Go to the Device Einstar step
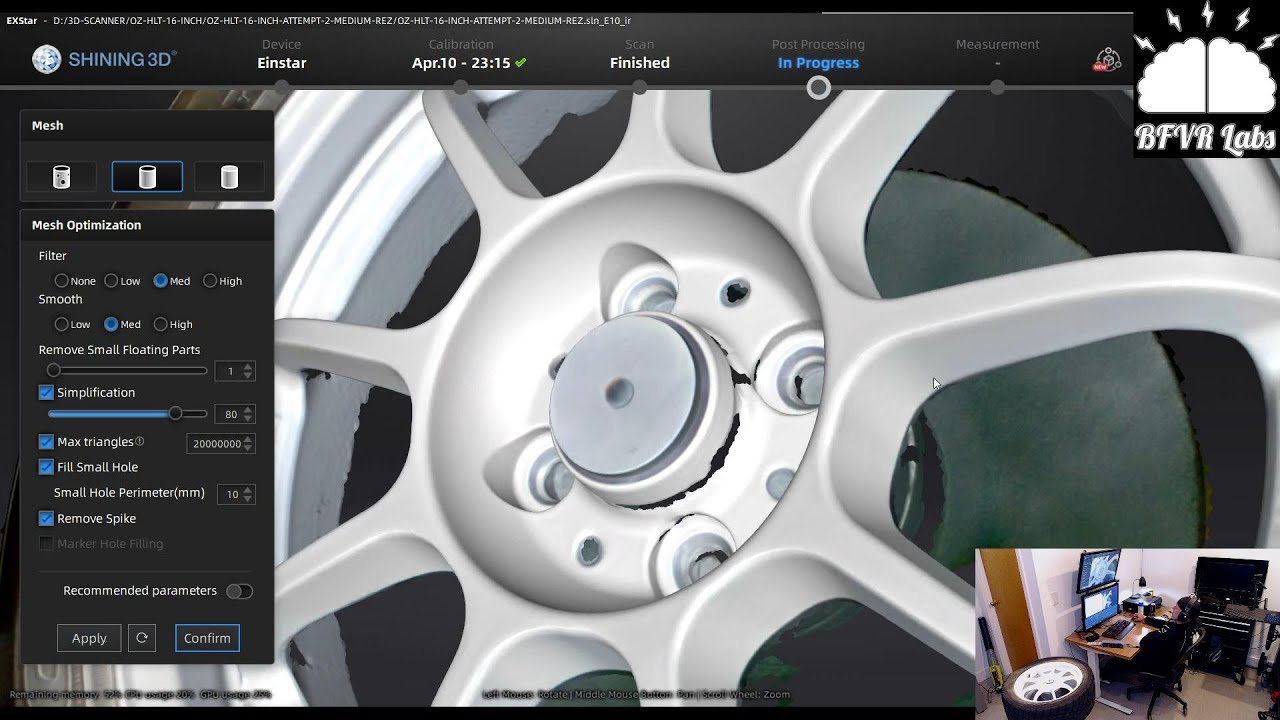The width and height of the screenshot is (1280, 720). [282, 54]
